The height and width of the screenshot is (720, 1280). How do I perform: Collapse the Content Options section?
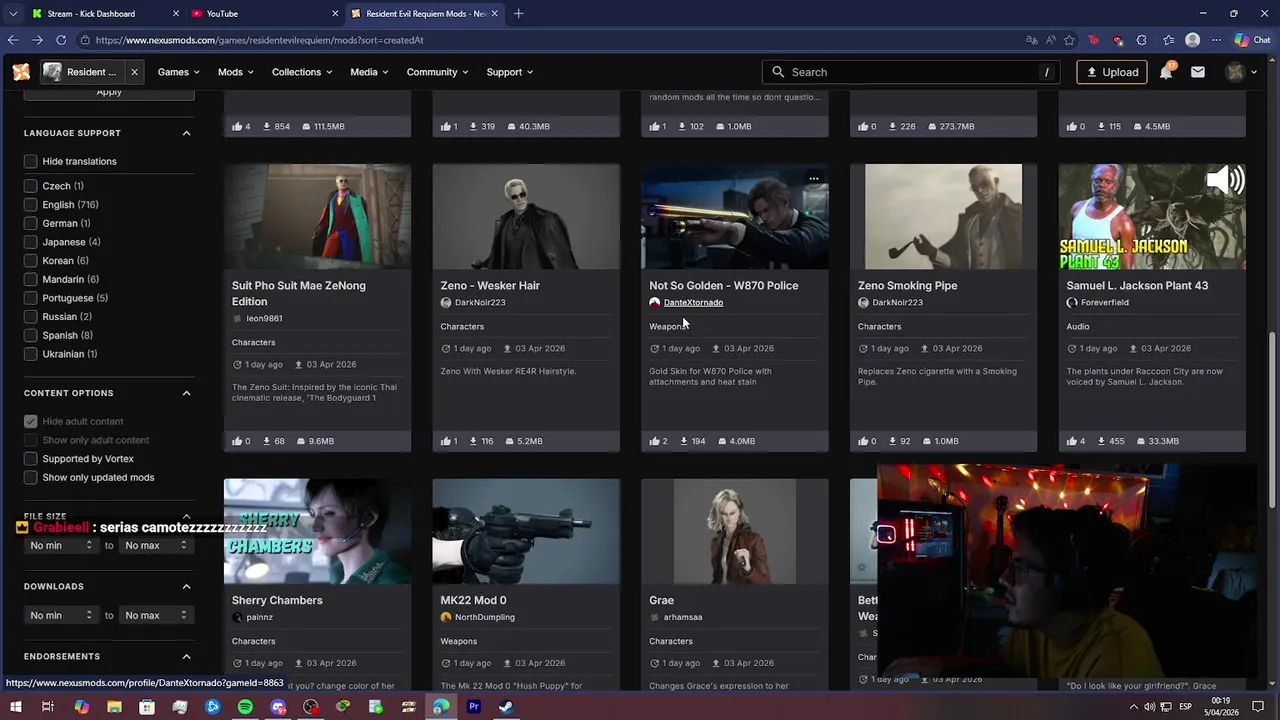[x=186, y=393]
